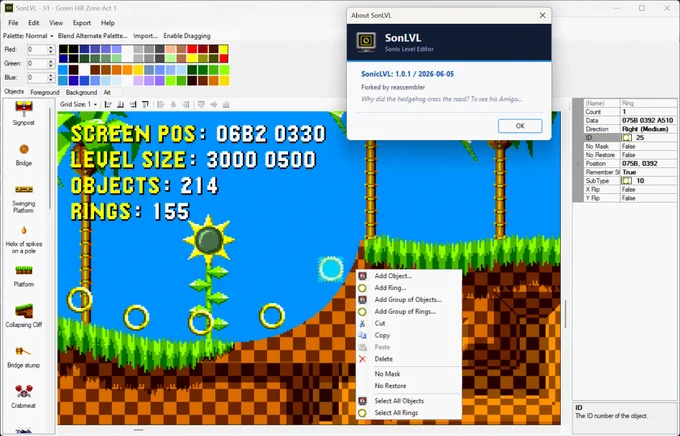Click the ring icon beside SubType value 10
This screenshot has width=680, height=436.
click(x=626, y=181)
